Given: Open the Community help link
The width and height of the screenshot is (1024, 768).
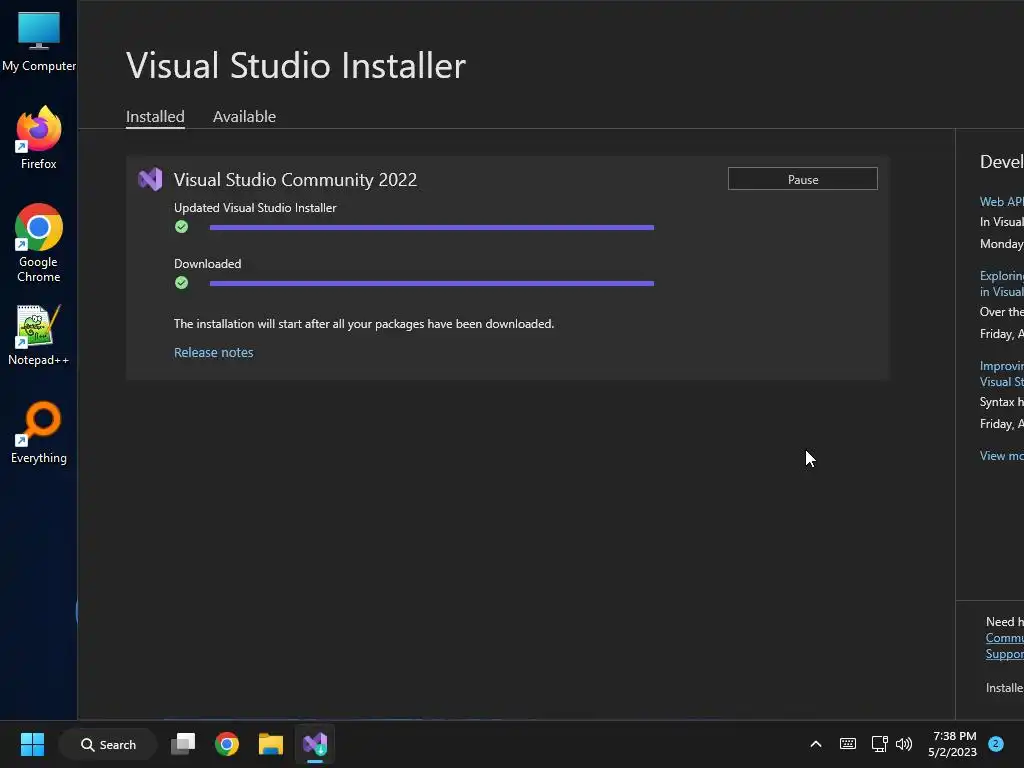Looking at the screenshot, I should 1004,638.
